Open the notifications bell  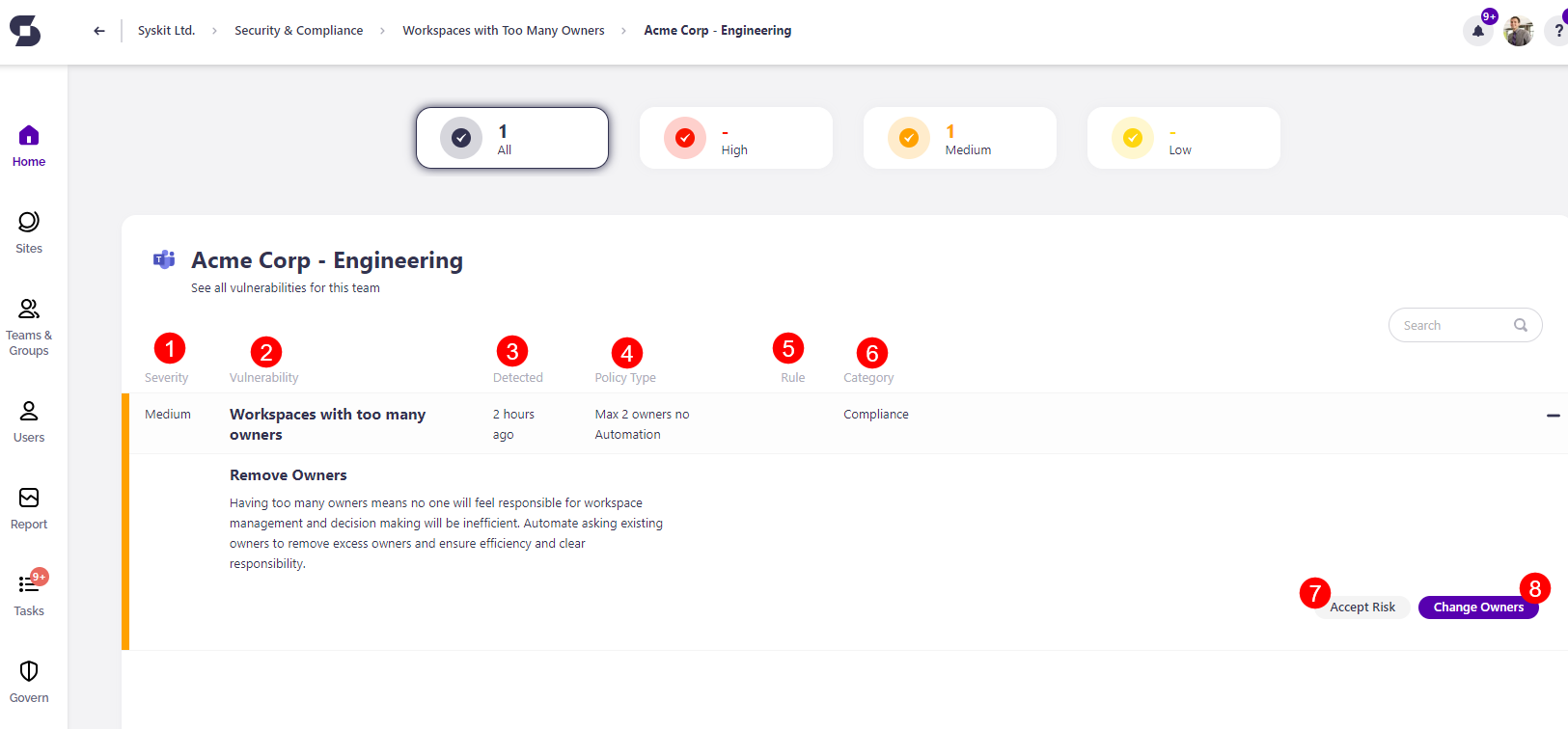[1477, 31]
